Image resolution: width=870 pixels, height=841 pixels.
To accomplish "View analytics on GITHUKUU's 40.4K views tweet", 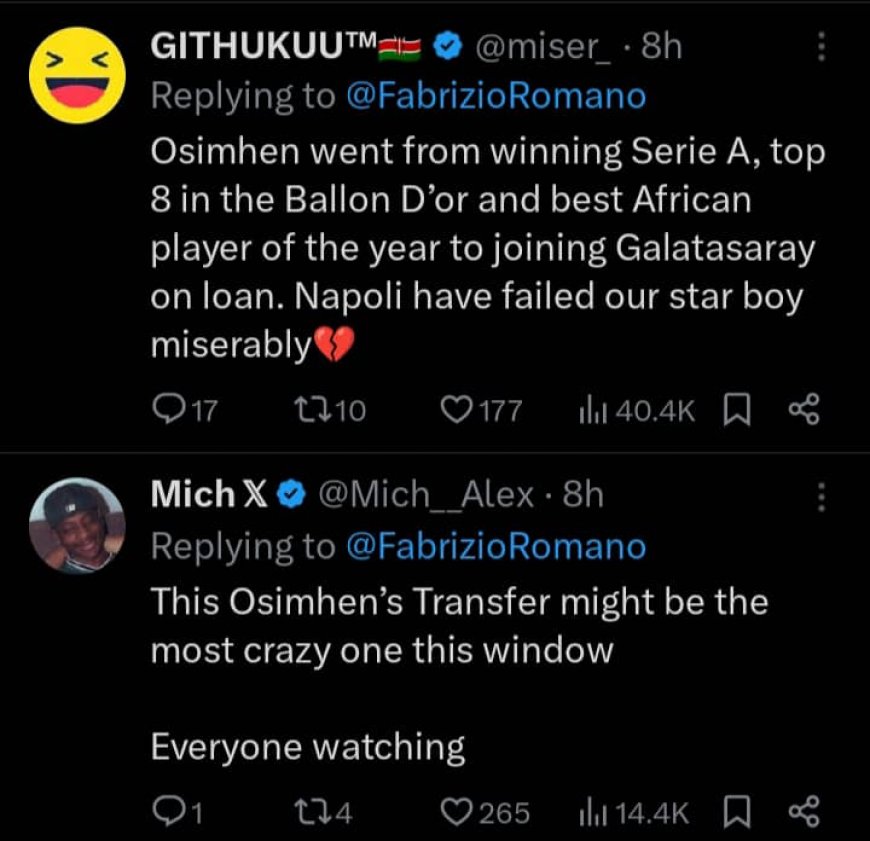I will pos(591,409).
